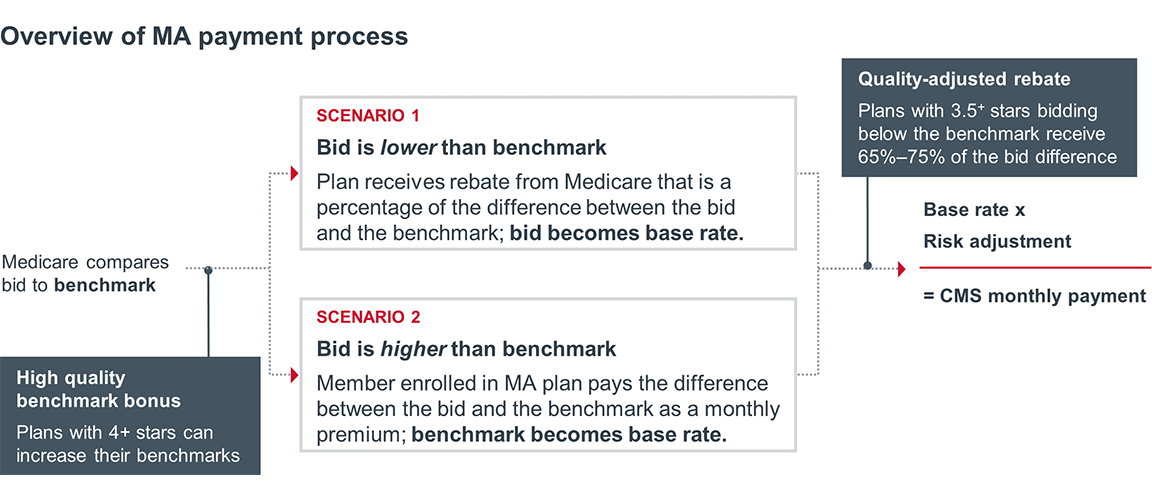Select the '= CMS monthly payment' result

pos(1033,295)
